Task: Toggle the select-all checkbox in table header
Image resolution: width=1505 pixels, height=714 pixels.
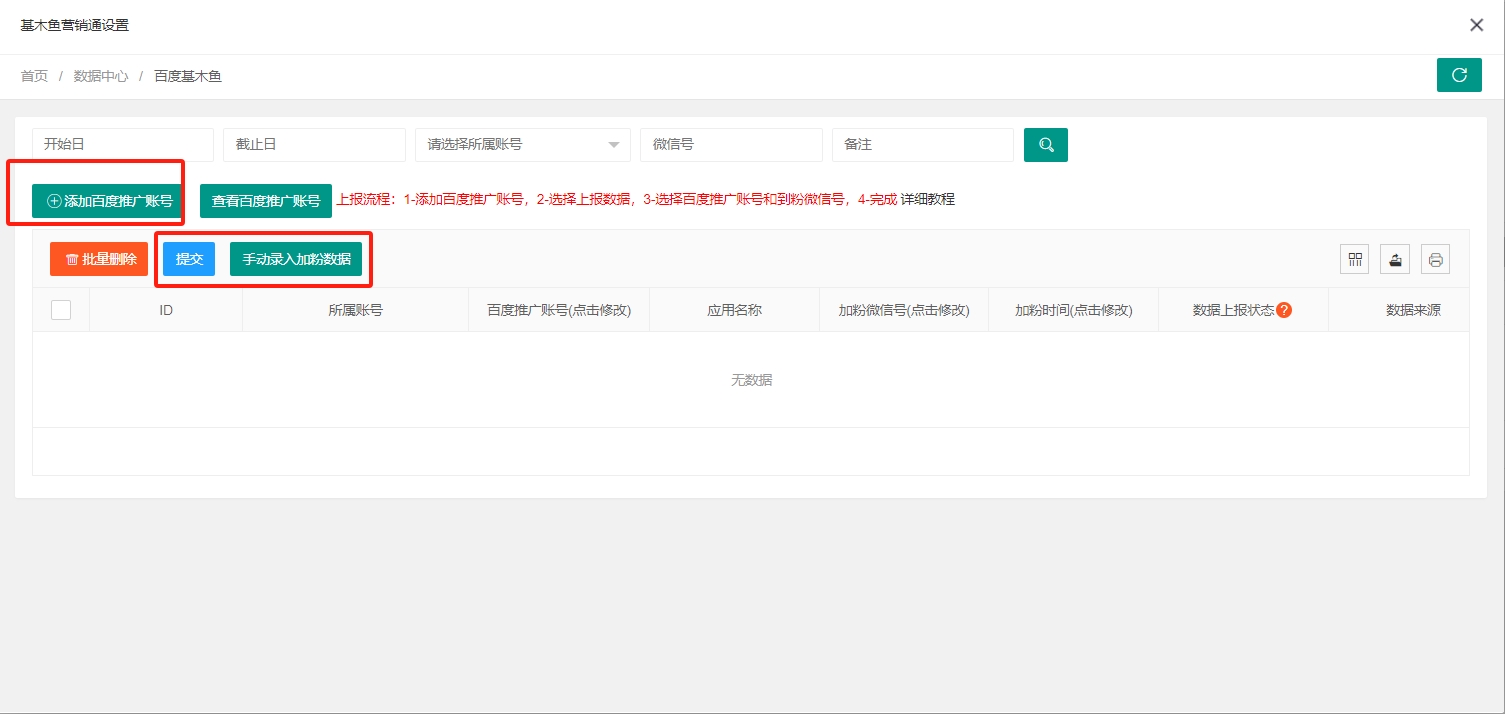Action: [x=61, y=310]
